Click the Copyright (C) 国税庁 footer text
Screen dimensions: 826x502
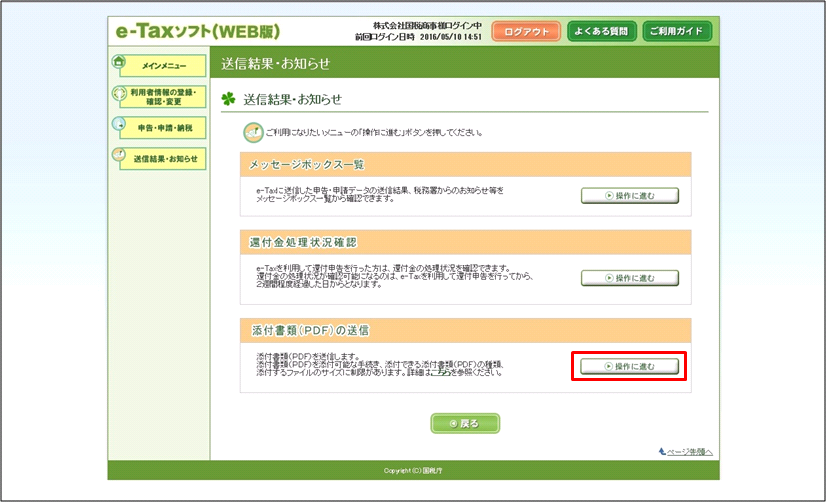[413, 470]
